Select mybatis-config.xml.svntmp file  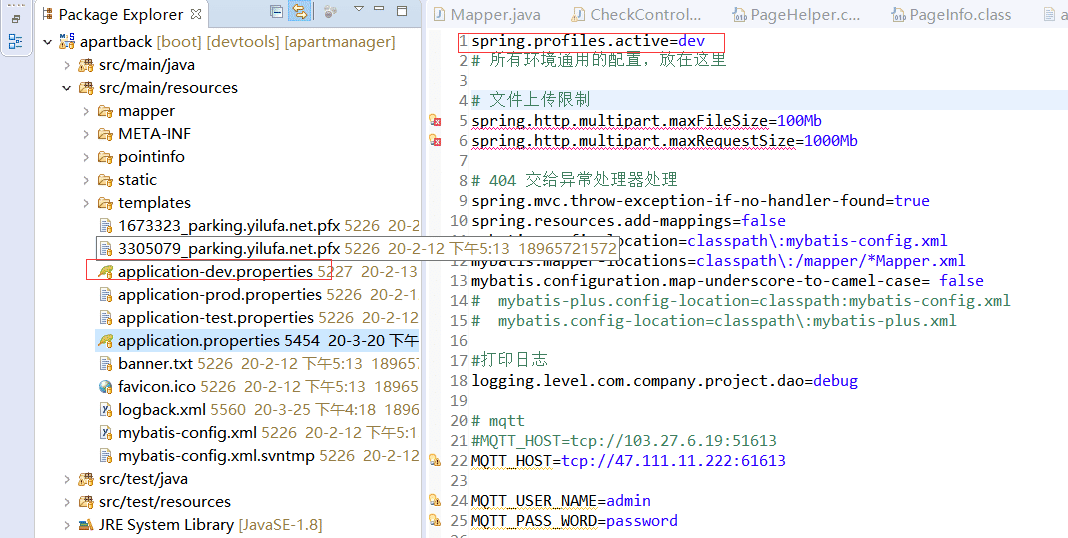216,456
